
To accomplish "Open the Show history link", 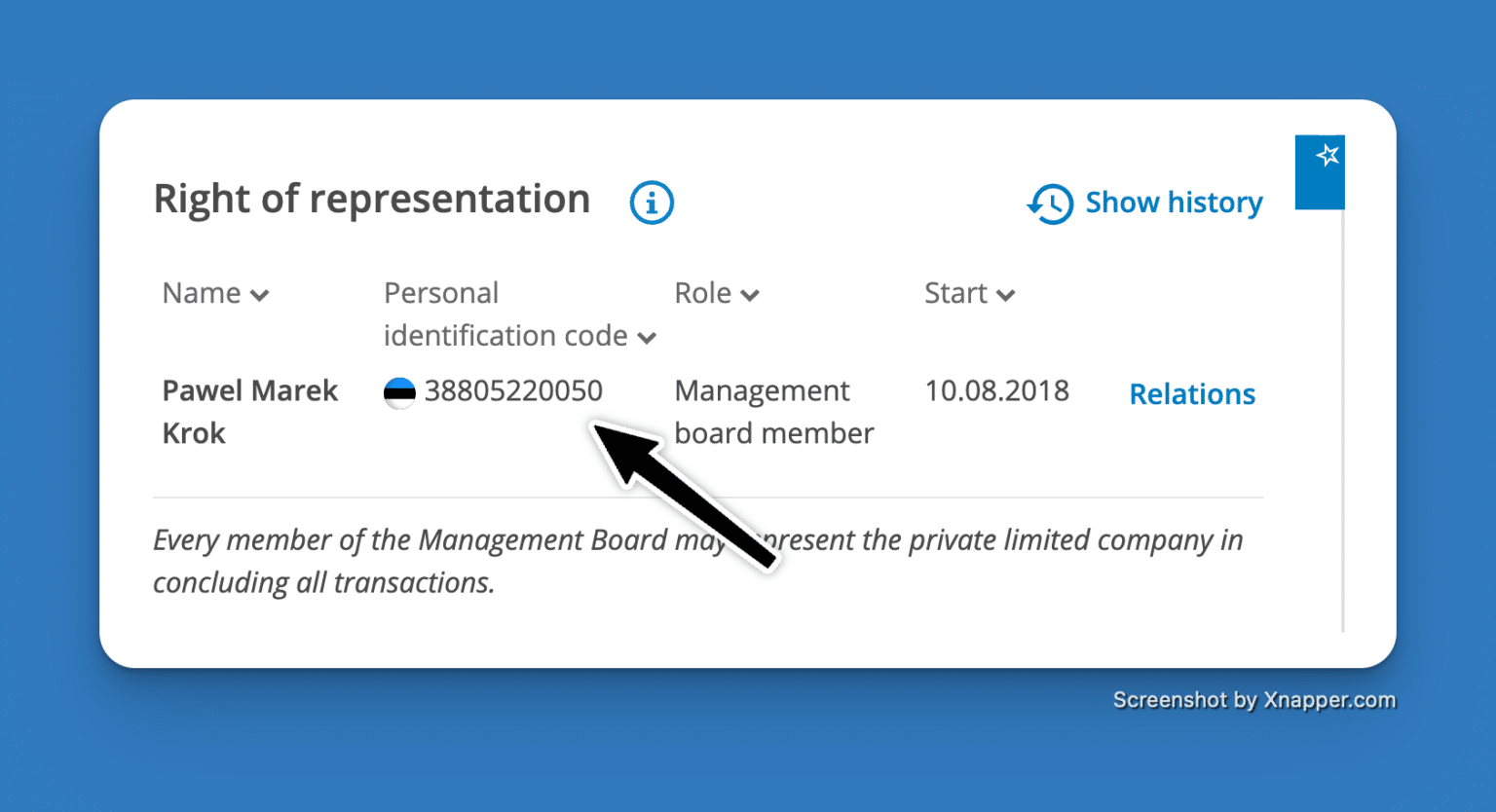I will coord(1174,203).
